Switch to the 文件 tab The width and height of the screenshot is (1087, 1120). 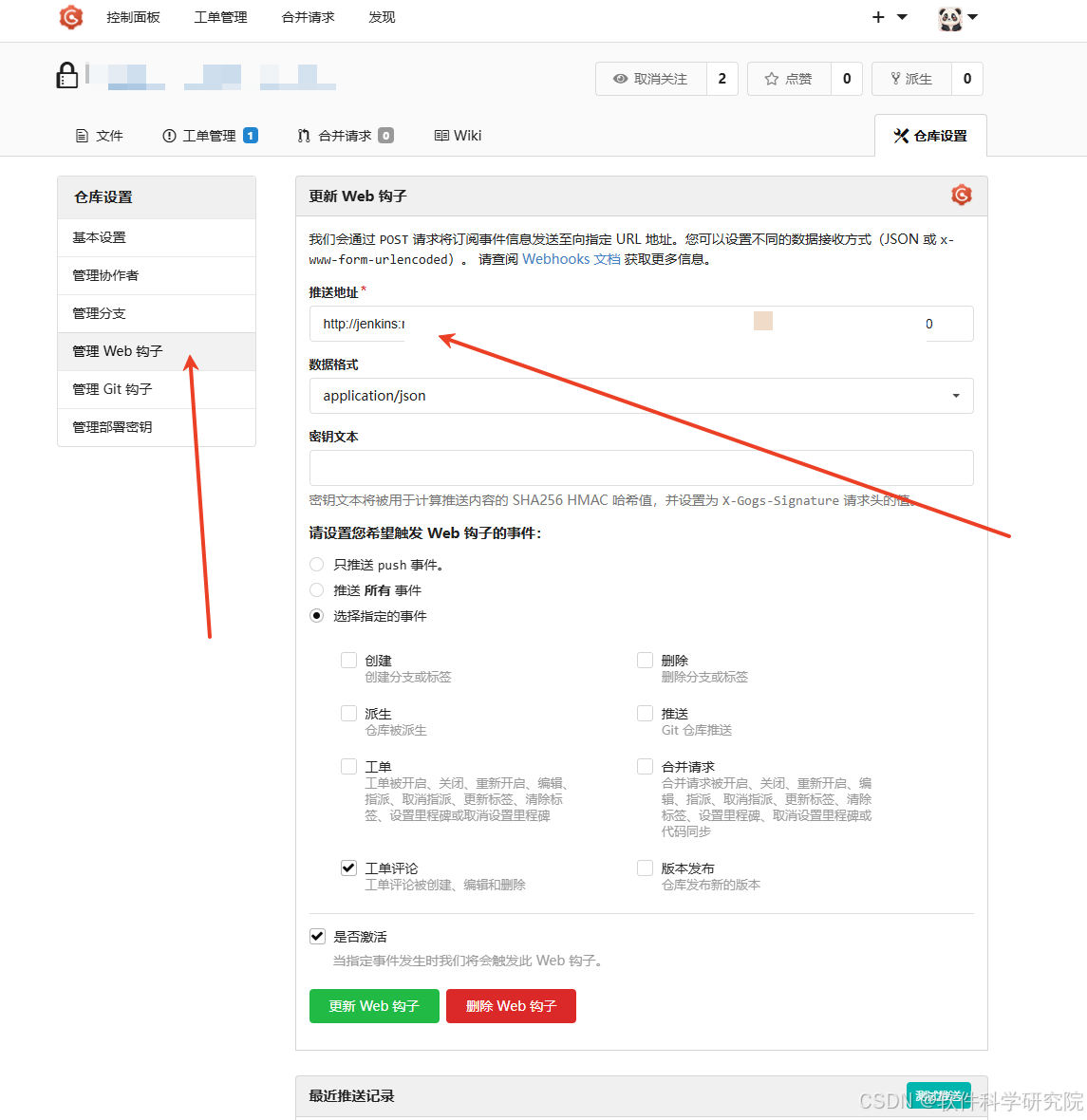(x=100, y=136)
